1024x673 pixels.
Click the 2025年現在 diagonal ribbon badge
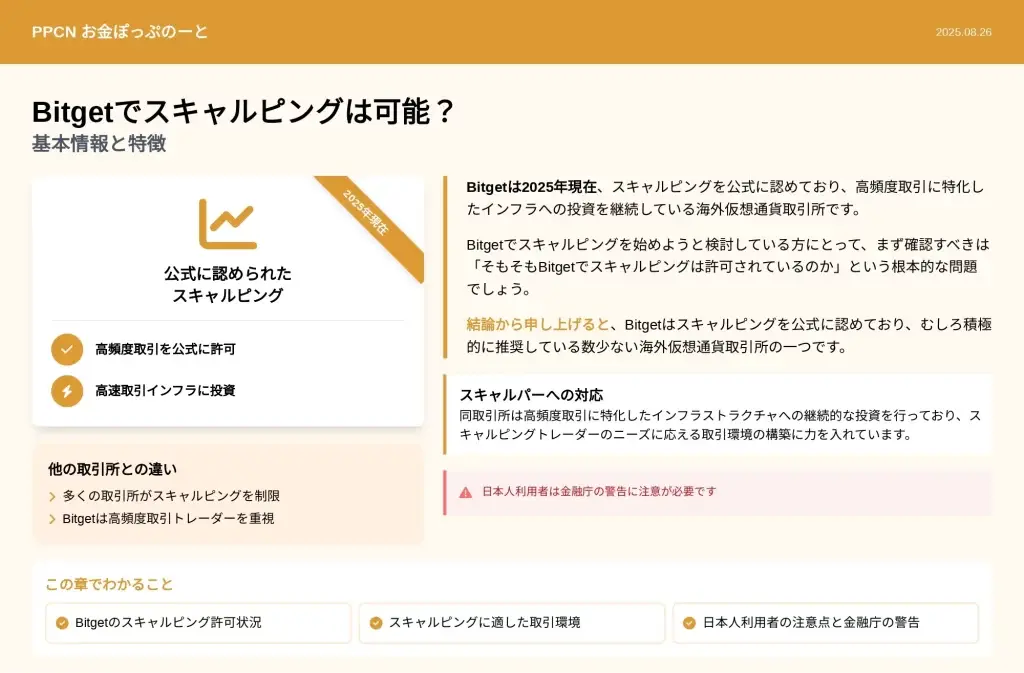[x=366, y=214]
